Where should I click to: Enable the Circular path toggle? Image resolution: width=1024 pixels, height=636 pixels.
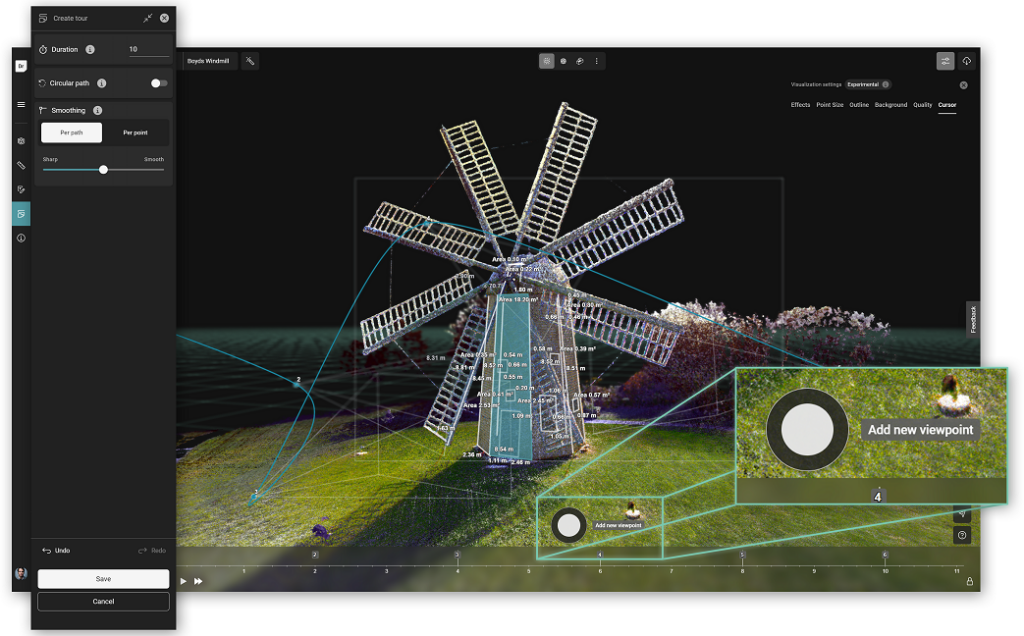(157, 83)
